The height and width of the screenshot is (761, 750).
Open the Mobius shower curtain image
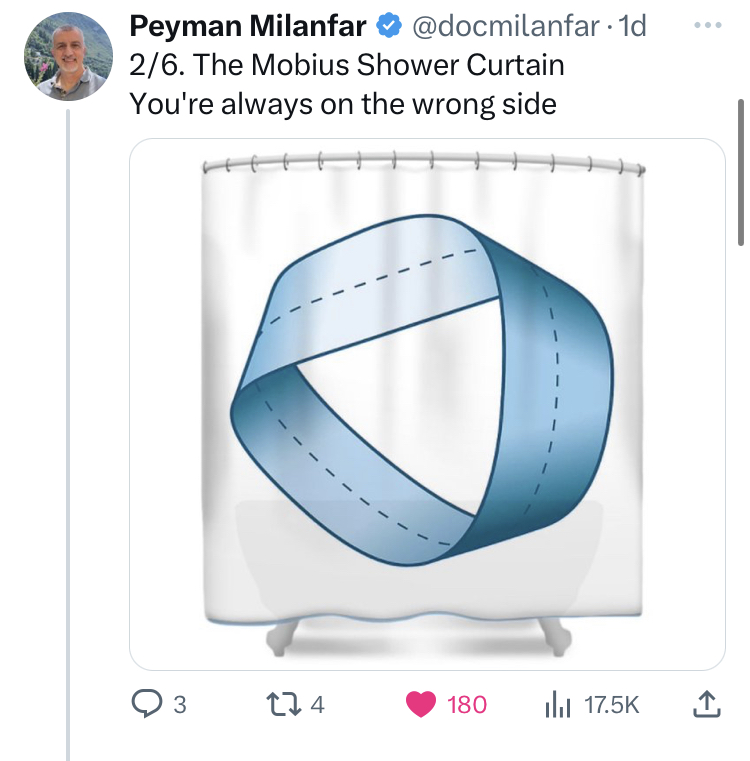pos(427,404)
